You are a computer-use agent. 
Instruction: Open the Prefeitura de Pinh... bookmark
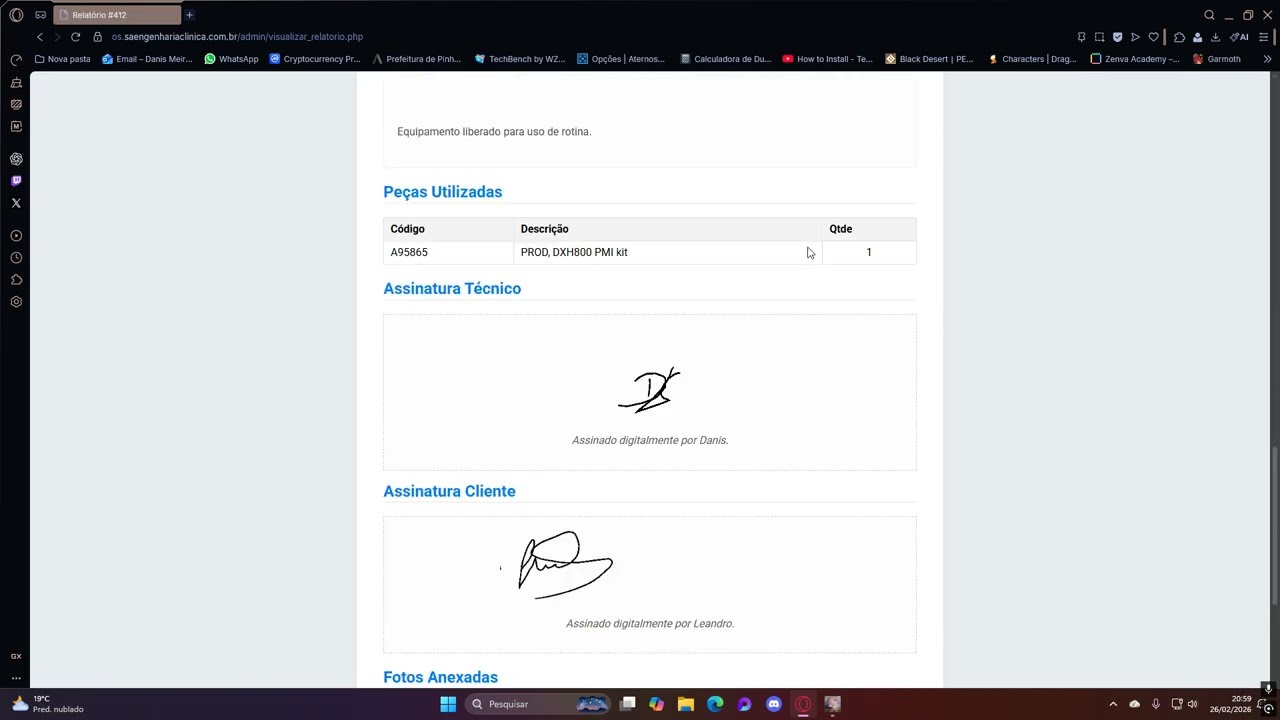tap(416, 59)
